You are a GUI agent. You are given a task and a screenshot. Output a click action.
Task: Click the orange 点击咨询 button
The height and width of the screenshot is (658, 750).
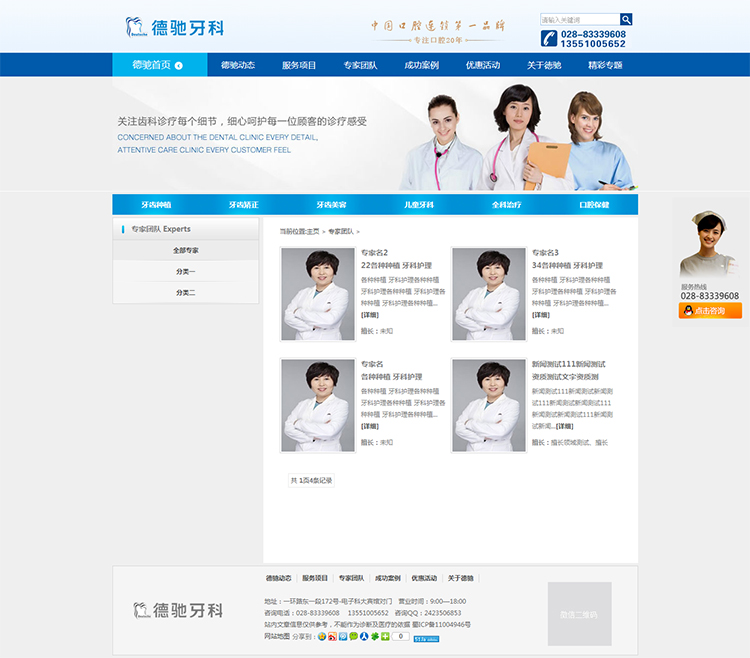[x=710, y=311]
